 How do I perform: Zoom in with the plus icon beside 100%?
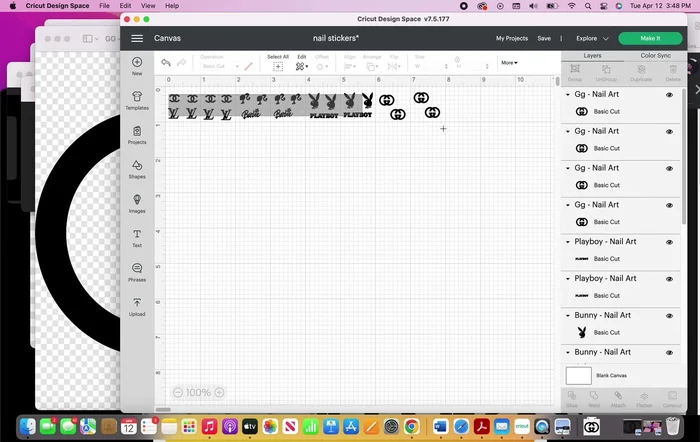219,392
